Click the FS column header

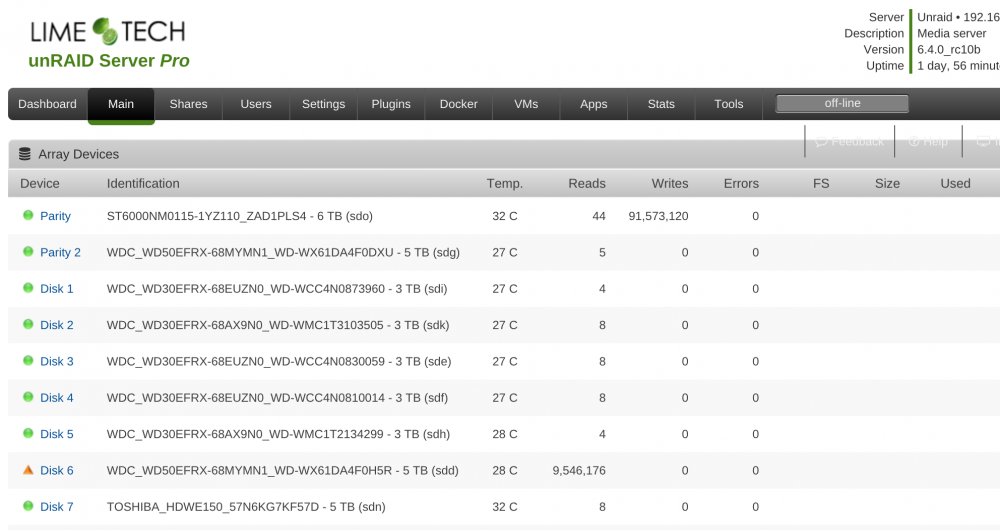pyautogui.click(x=821, y=184)
